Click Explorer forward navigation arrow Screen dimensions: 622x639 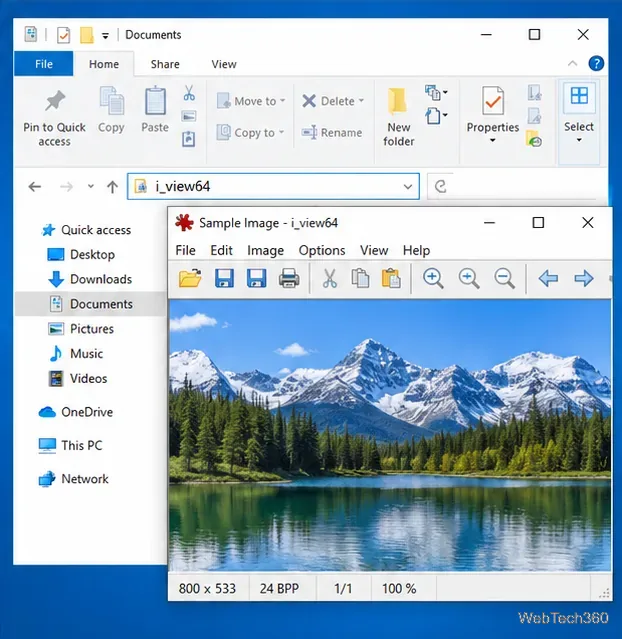[66, 187]
